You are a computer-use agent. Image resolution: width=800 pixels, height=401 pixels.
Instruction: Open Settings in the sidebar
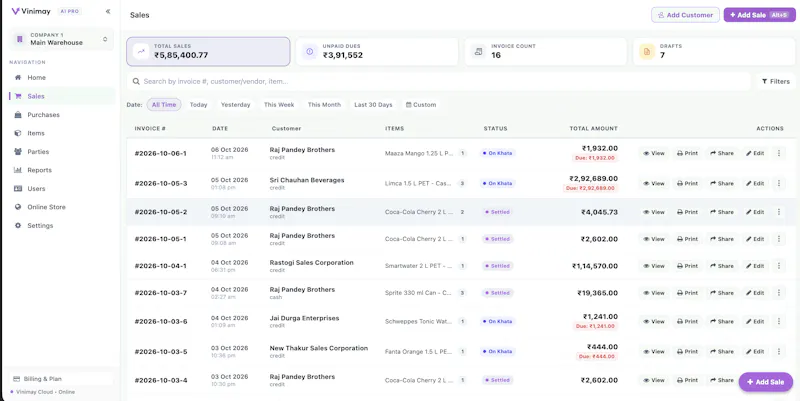tap(40, 225)
